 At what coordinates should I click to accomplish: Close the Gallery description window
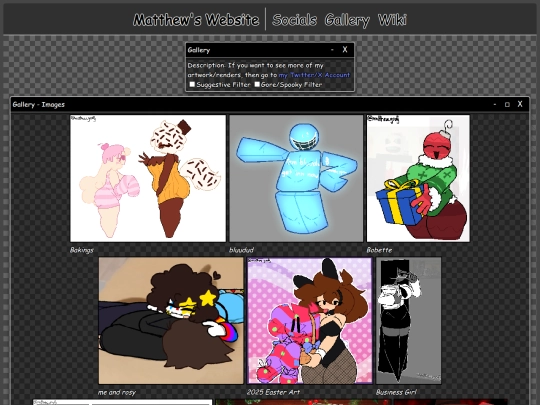[345, 50]
